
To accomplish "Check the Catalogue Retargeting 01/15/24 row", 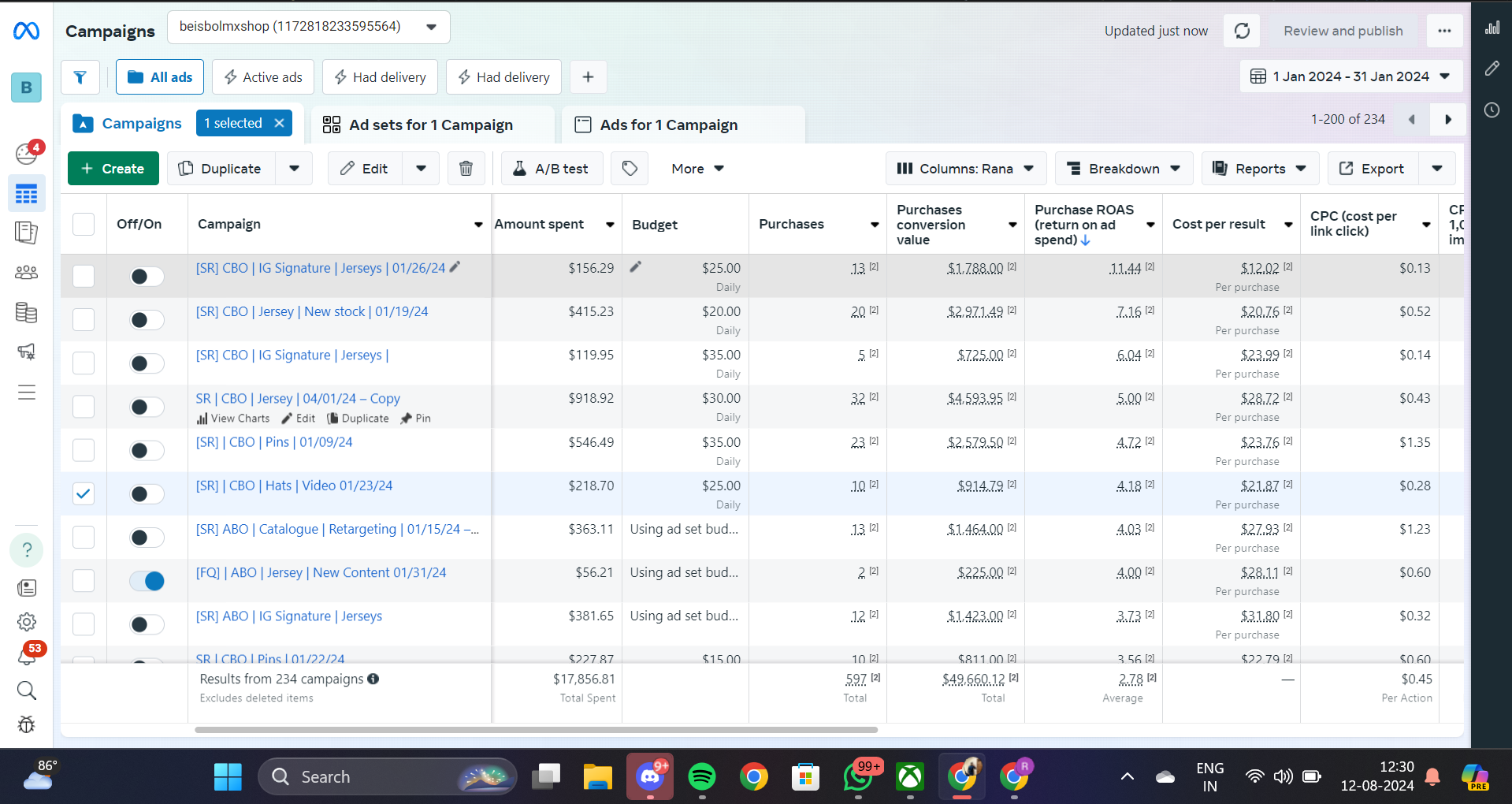I will [84, 537].
